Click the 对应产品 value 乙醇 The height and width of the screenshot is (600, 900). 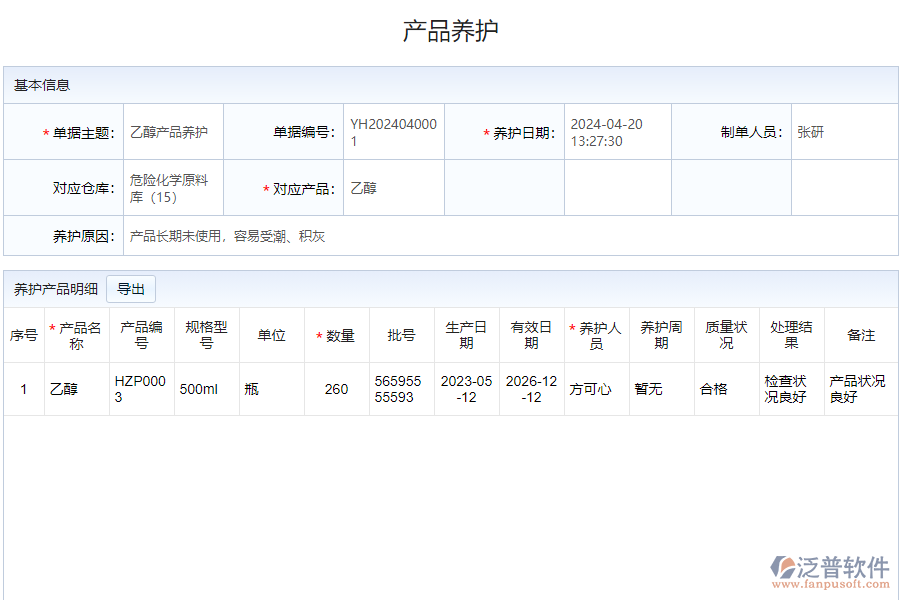pos(363,186)
